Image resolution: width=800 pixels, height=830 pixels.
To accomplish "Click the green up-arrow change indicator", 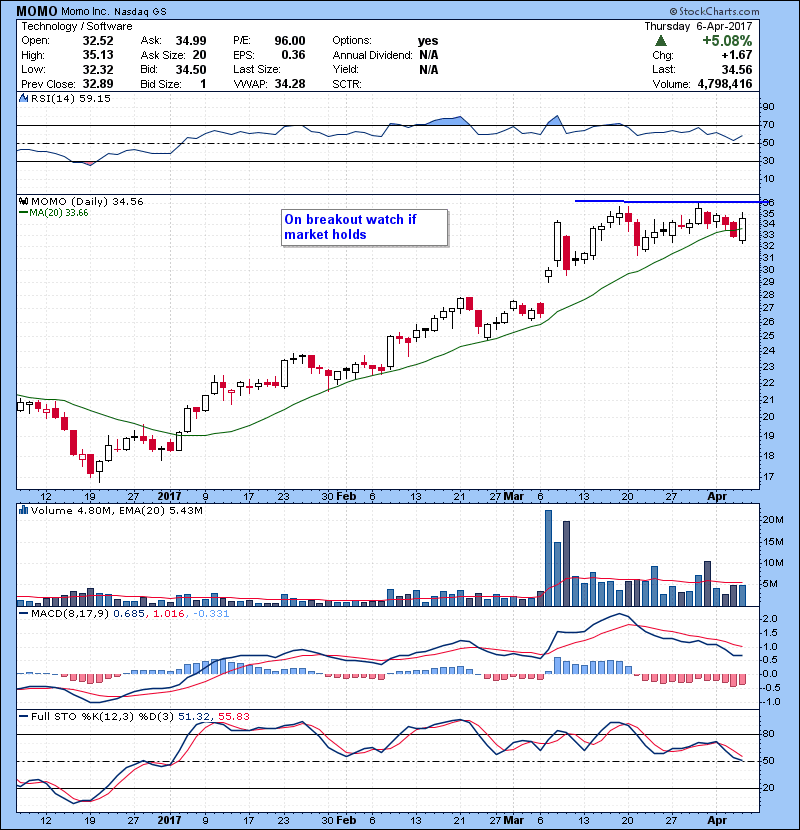I will pos(660,41).
